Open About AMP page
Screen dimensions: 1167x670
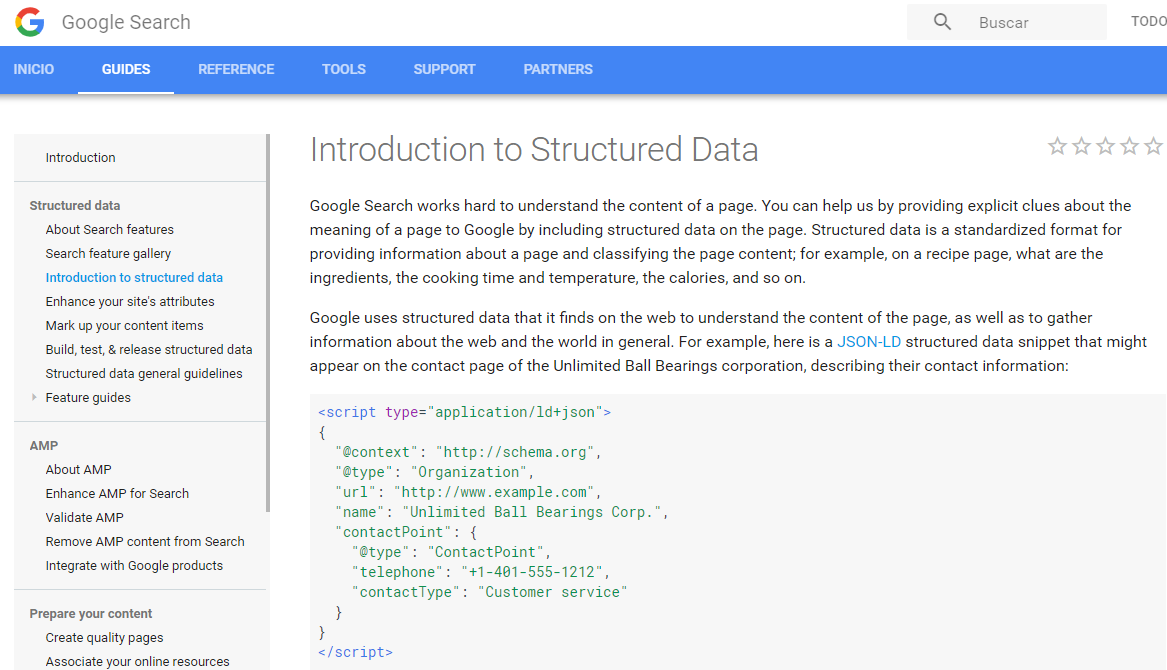pyautogui.click(x=78, y=470)
